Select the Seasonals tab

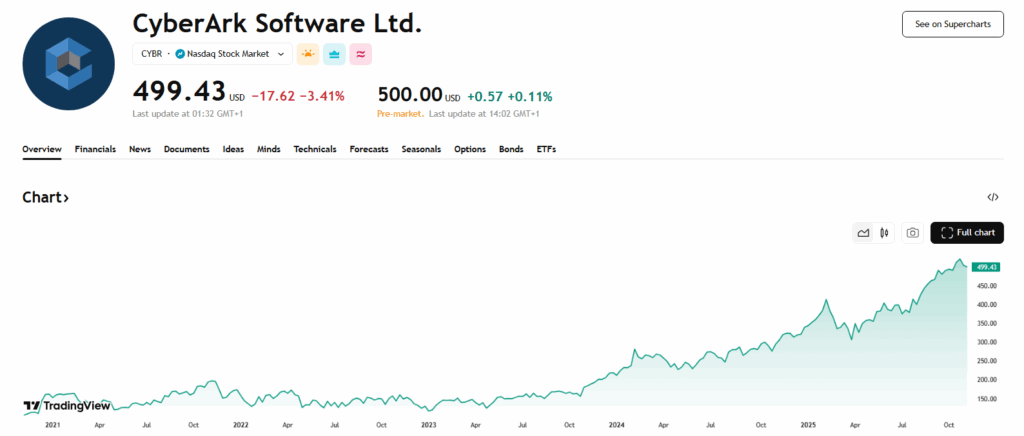(x=421, y=149)
